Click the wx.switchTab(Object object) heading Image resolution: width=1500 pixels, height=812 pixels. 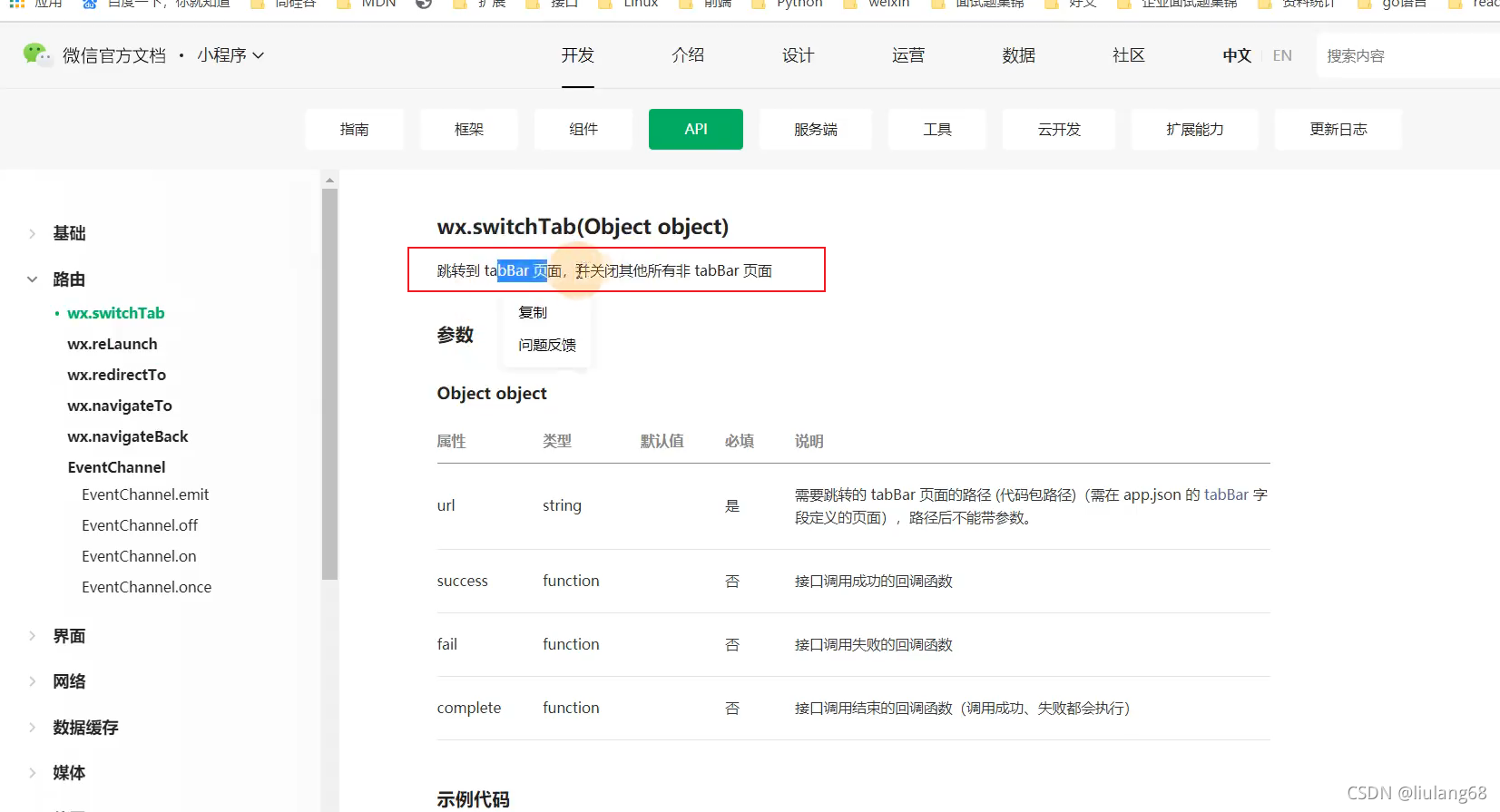[x=583, y=226]
